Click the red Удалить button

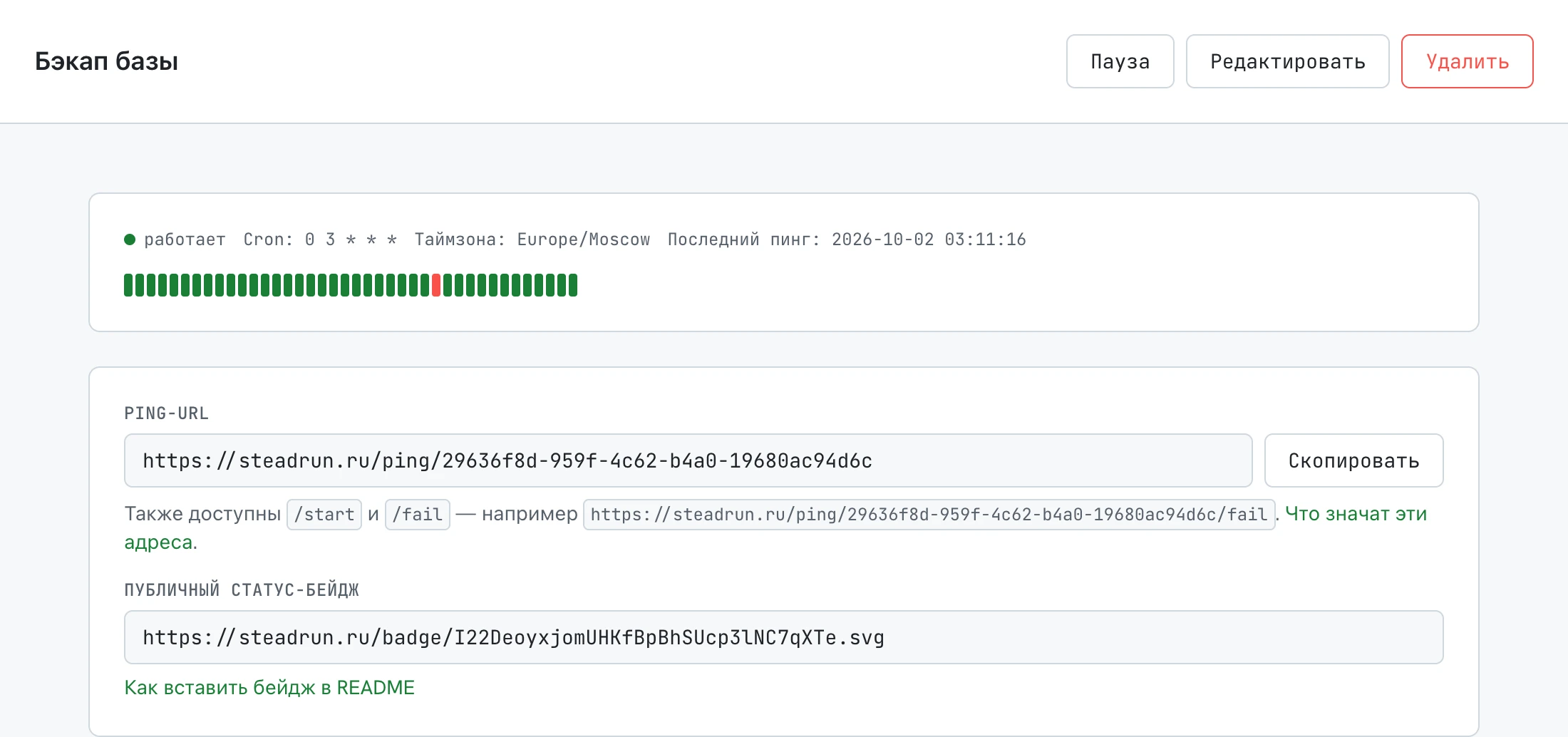coord(1467,61)
